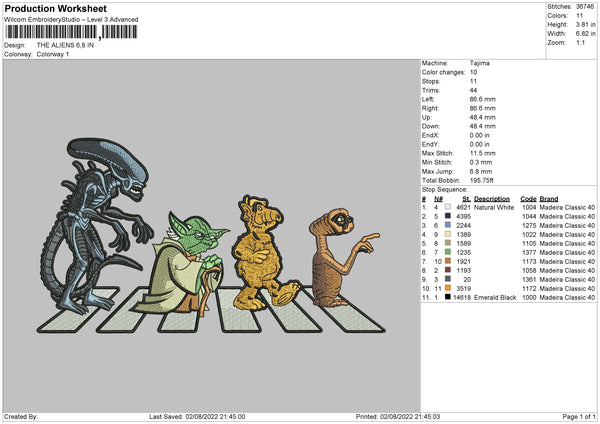Click the St. column header
The width and height of the screenshot is (600, 424).
(466, 199)
